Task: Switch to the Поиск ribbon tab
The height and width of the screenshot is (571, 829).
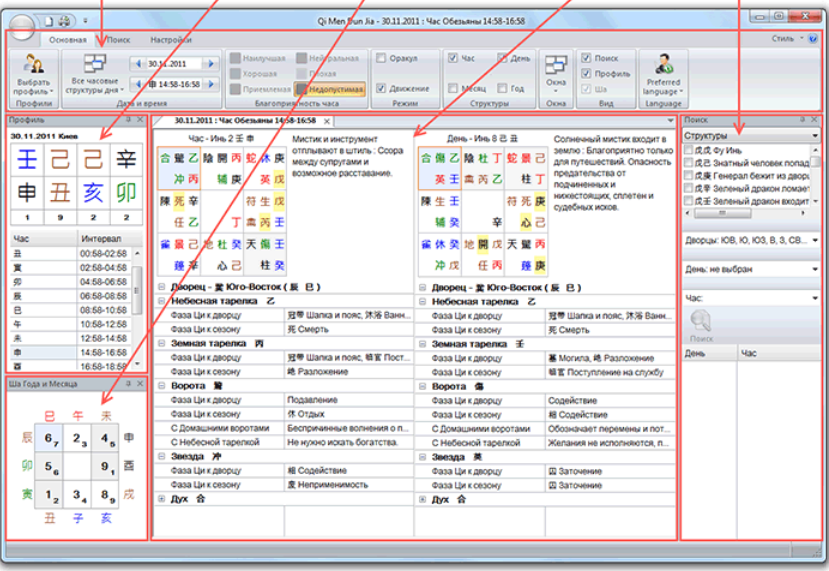Action: pos(118,40)
